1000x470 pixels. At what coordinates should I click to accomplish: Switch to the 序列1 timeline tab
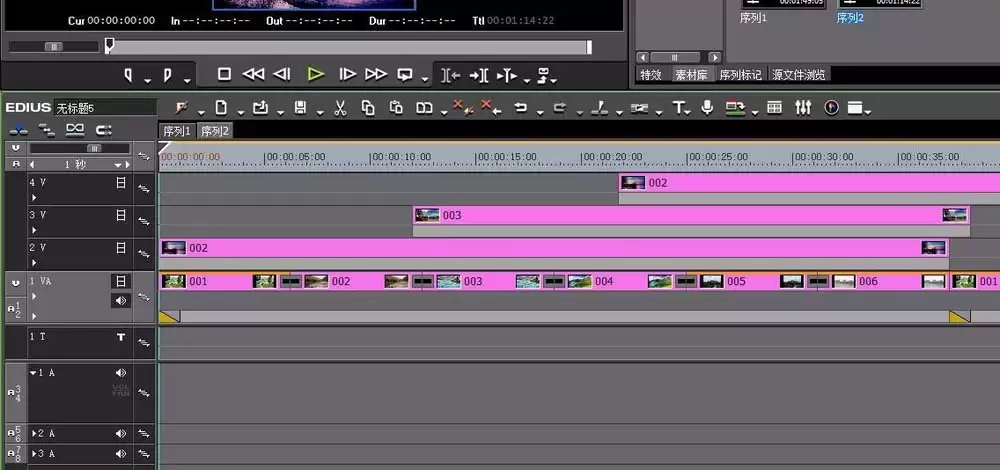click(x=177, y=131)
